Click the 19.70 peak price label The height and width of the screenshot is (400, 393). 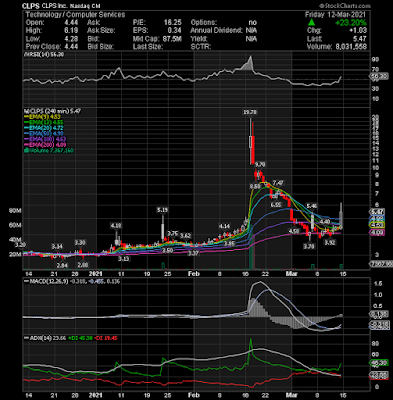tap(250, 112)
